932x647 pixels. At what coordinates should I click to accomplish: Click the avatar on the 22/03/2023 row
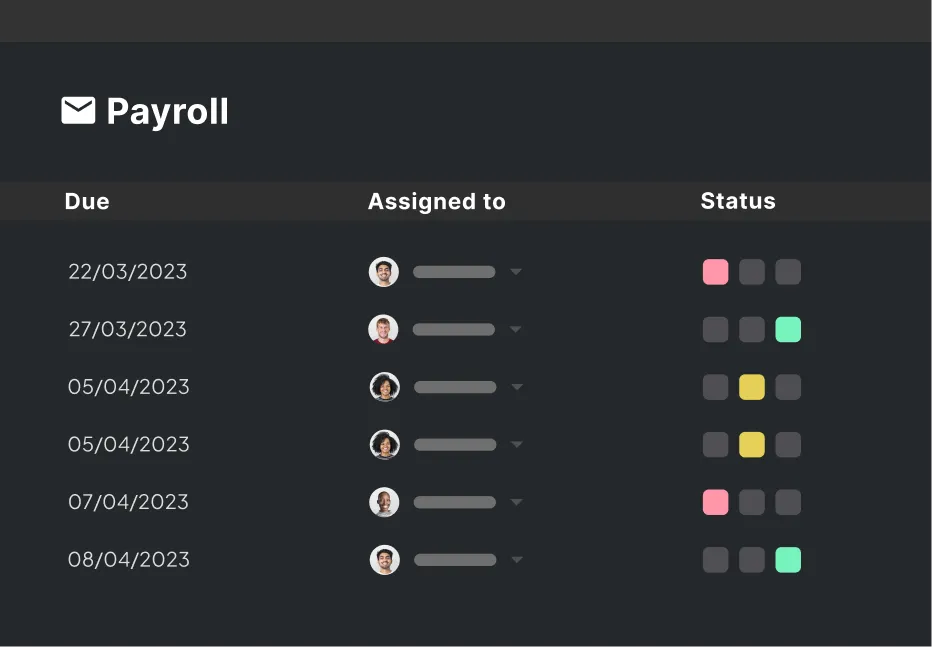pos(384,272)
